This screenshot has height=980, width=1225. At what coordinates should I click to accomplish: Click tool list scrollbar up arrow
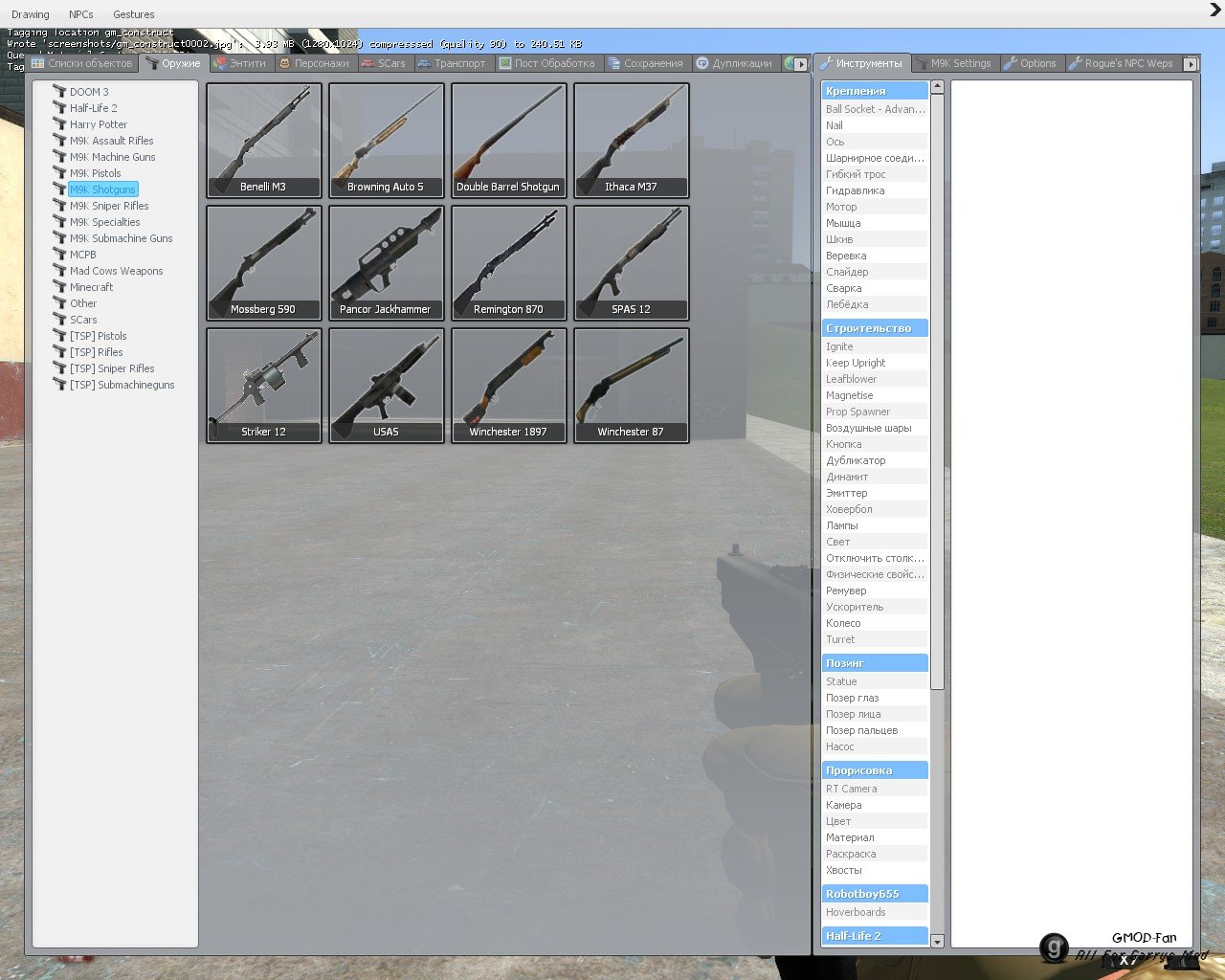[x=937, y=87]
